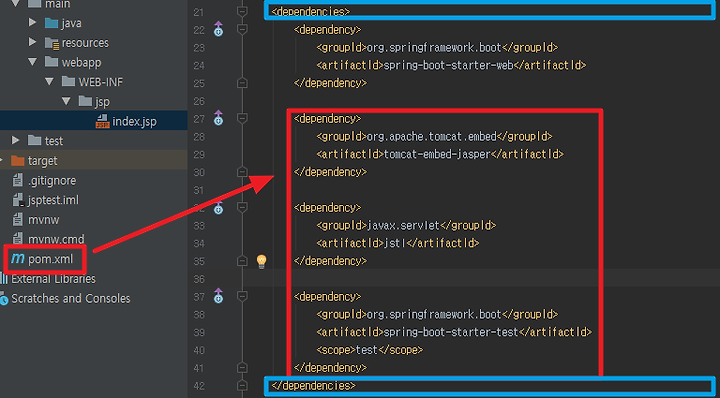
Task: Click the .gitignore file icon
Action: (17, 180)
